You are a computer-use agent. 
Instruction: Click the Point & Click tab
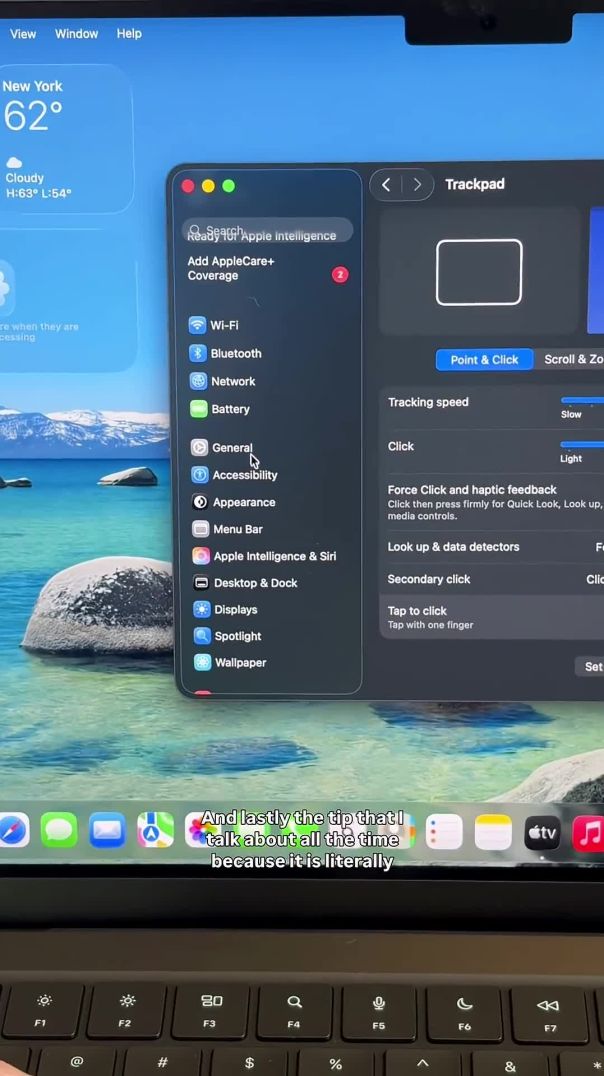pos(484,359)
